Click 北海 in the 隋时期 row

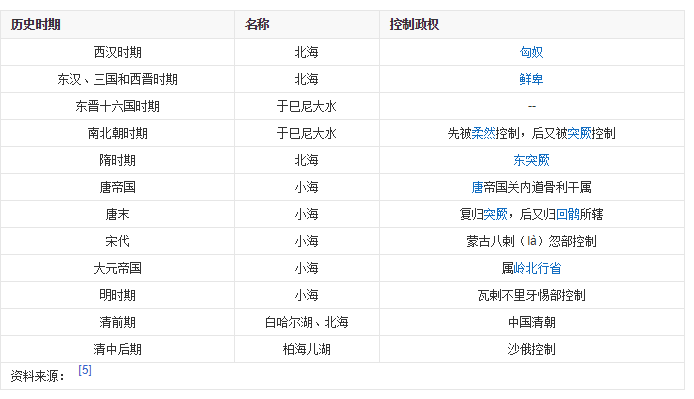click(x=306, y=160)
